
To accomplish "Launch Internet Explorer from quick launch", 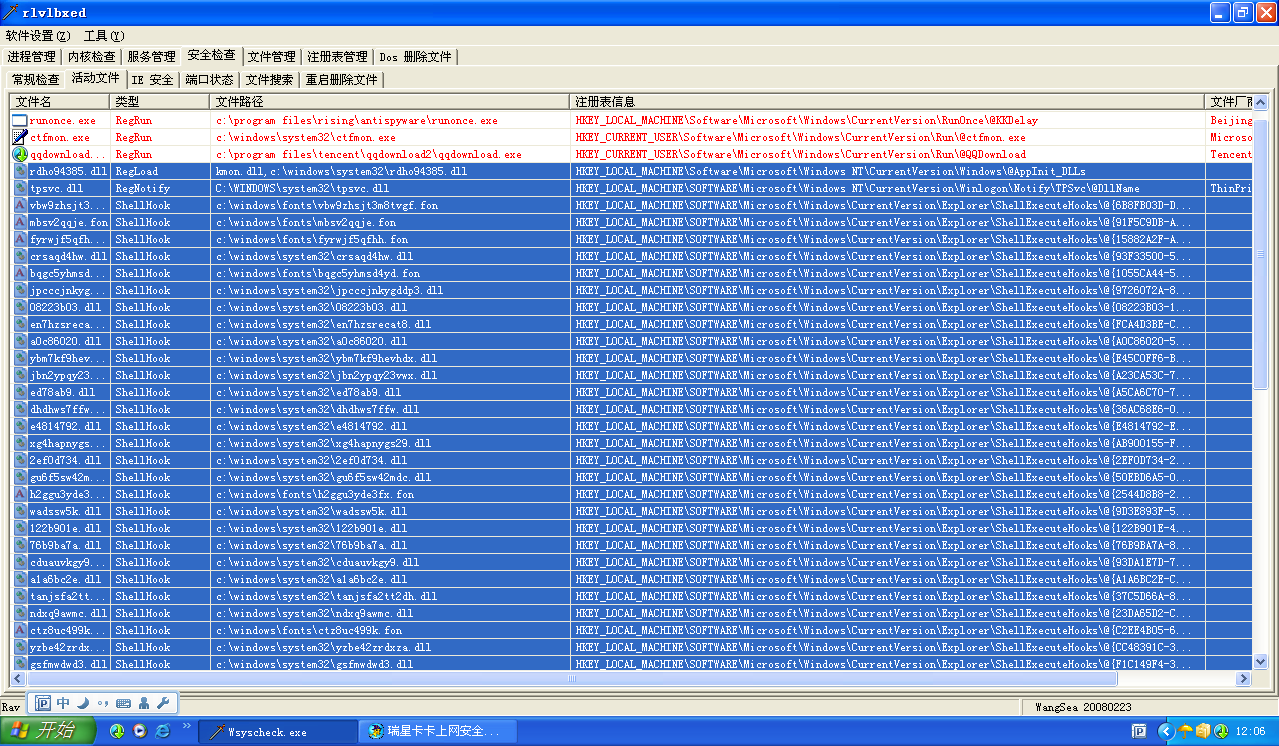I will [163, 731].
